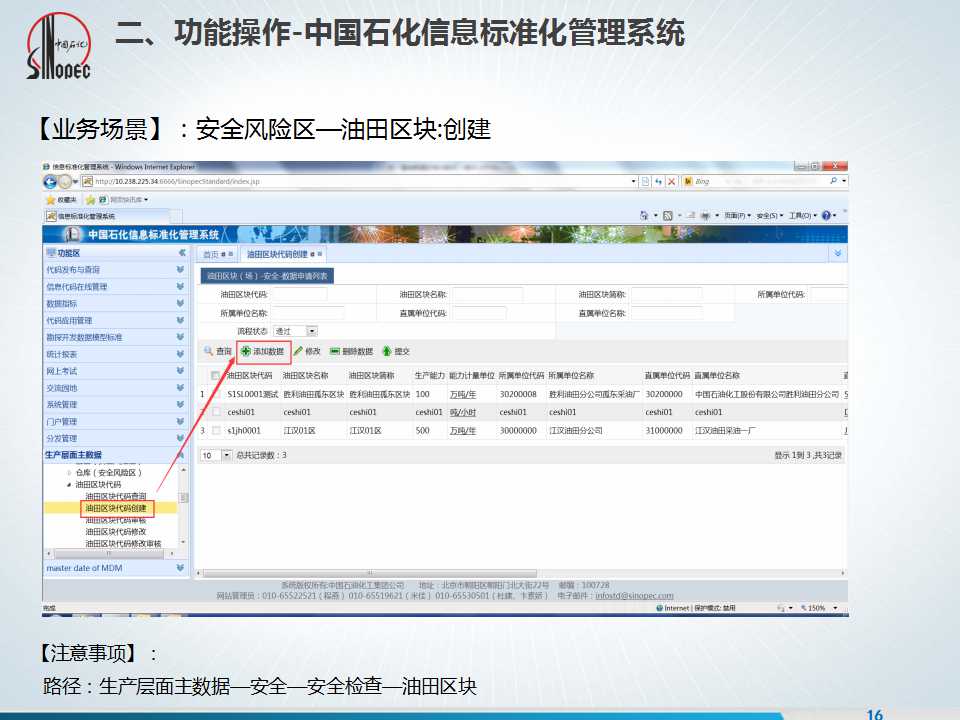Viewport: 960px width, 720px height.
Task: Toggle the select-all checkbox in table header
Action: pyautogui.click(x=215, y=375)
